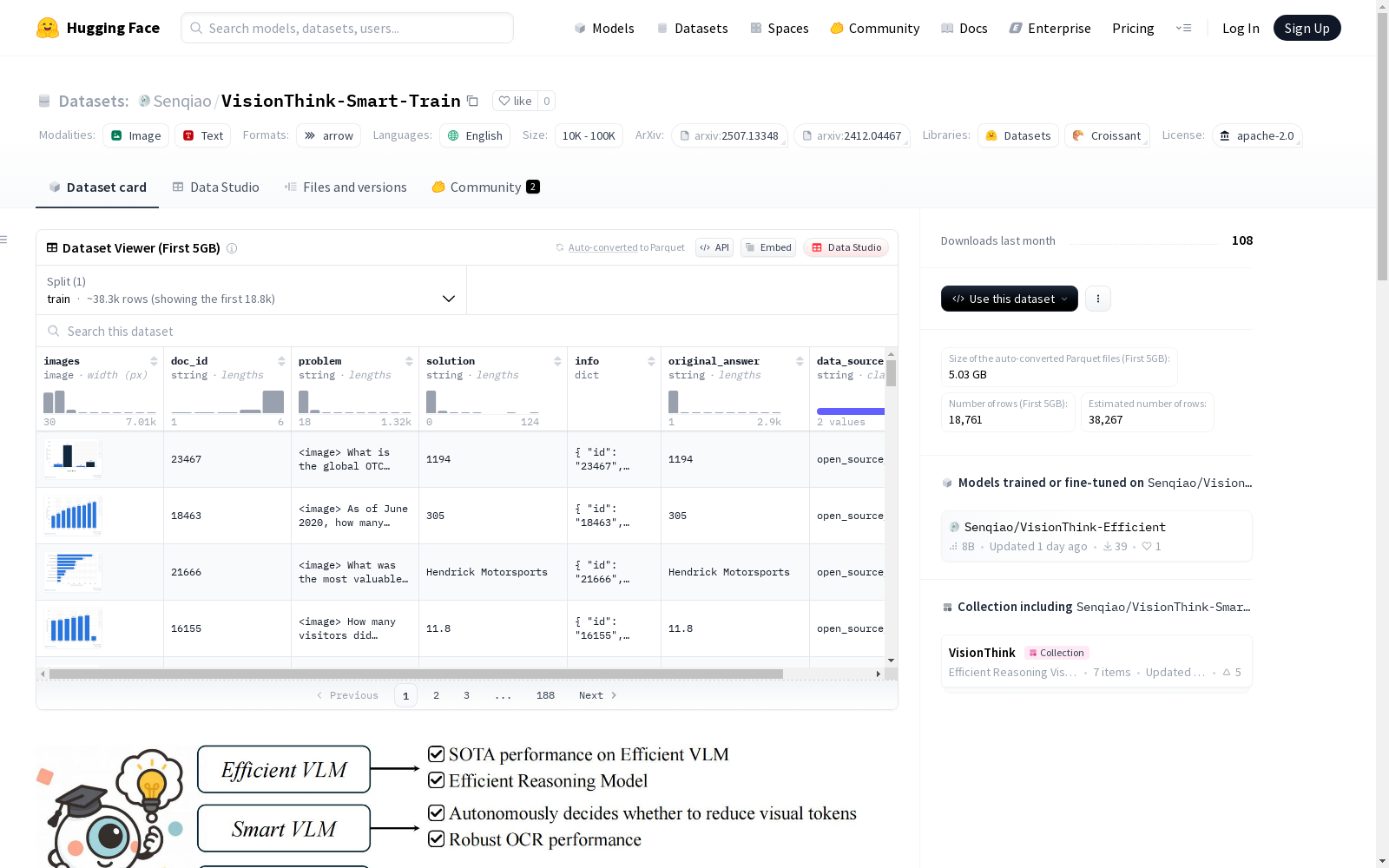The width and height of the screenshot is (1389, 868).
Task: Click the left sidebar toggle icon
Action: coord(4,240)
